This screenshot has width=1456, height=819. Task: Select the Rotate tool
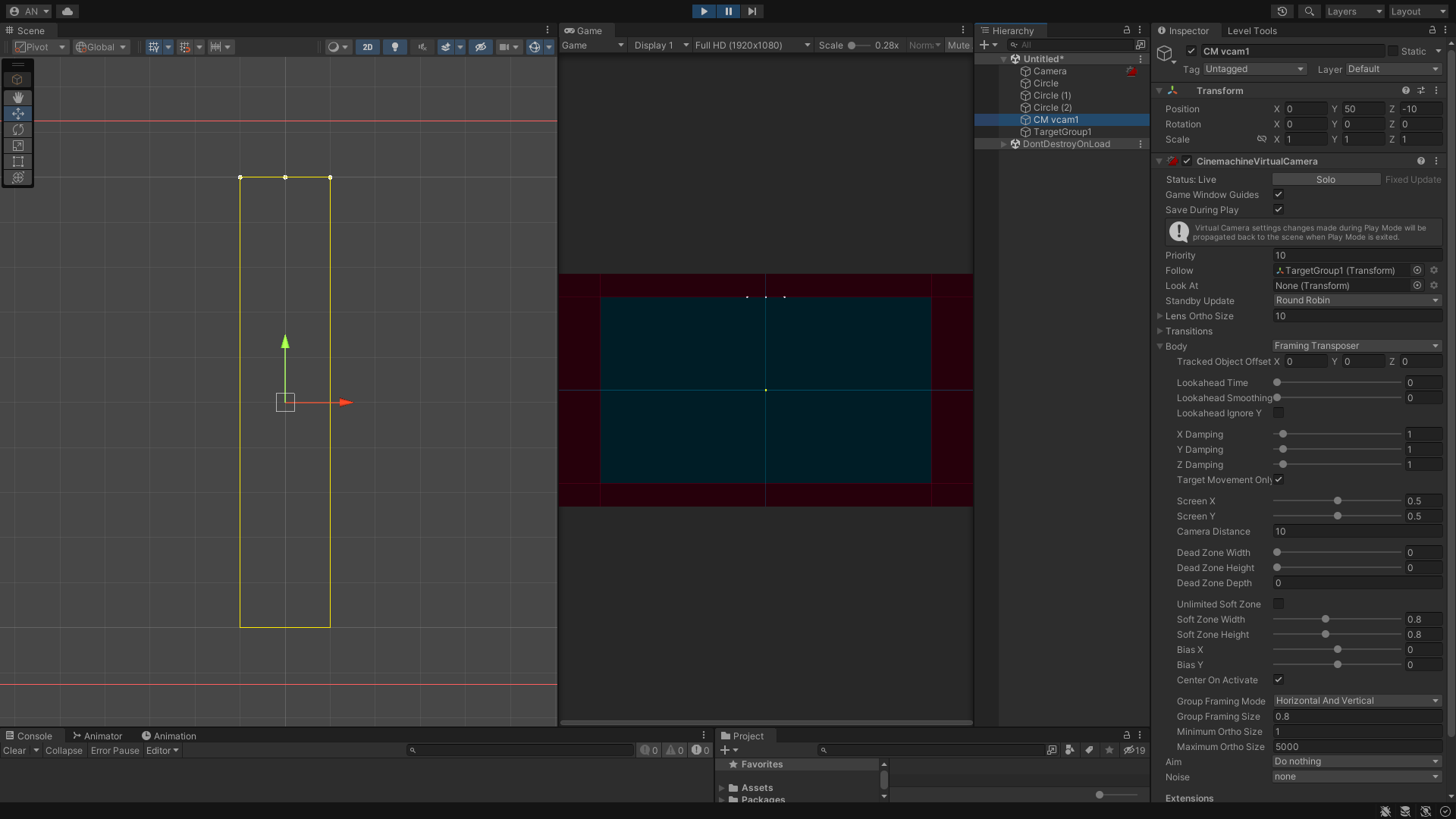(x=17, y=130)
